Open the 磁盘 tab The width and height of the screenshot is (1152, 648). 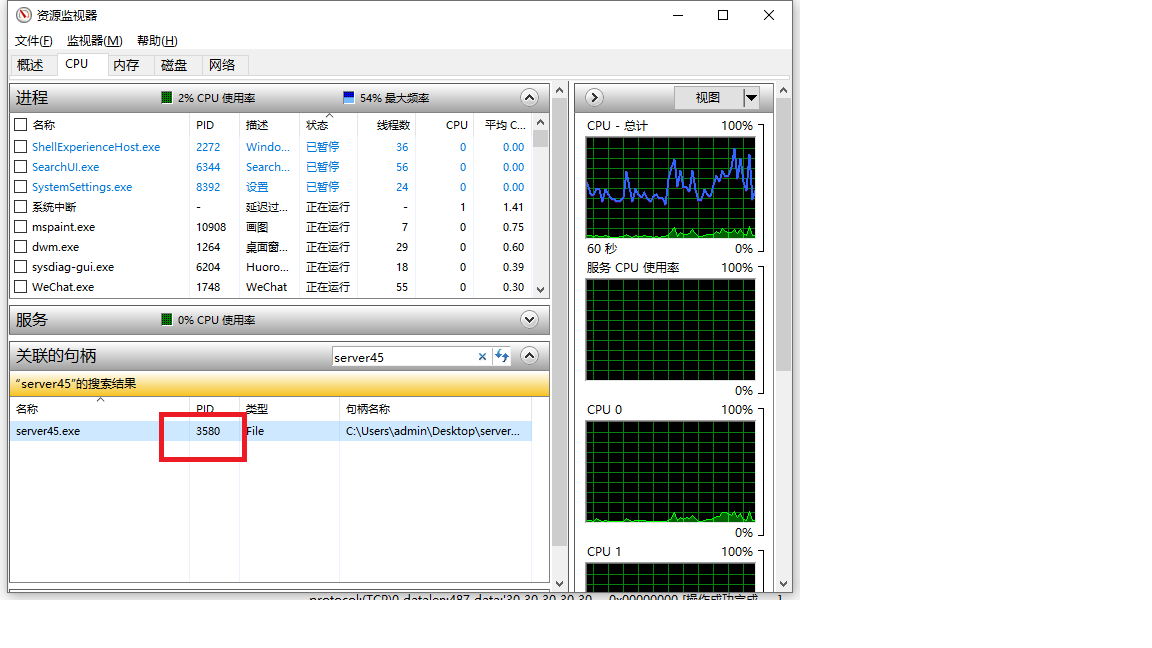coord(174,65)
